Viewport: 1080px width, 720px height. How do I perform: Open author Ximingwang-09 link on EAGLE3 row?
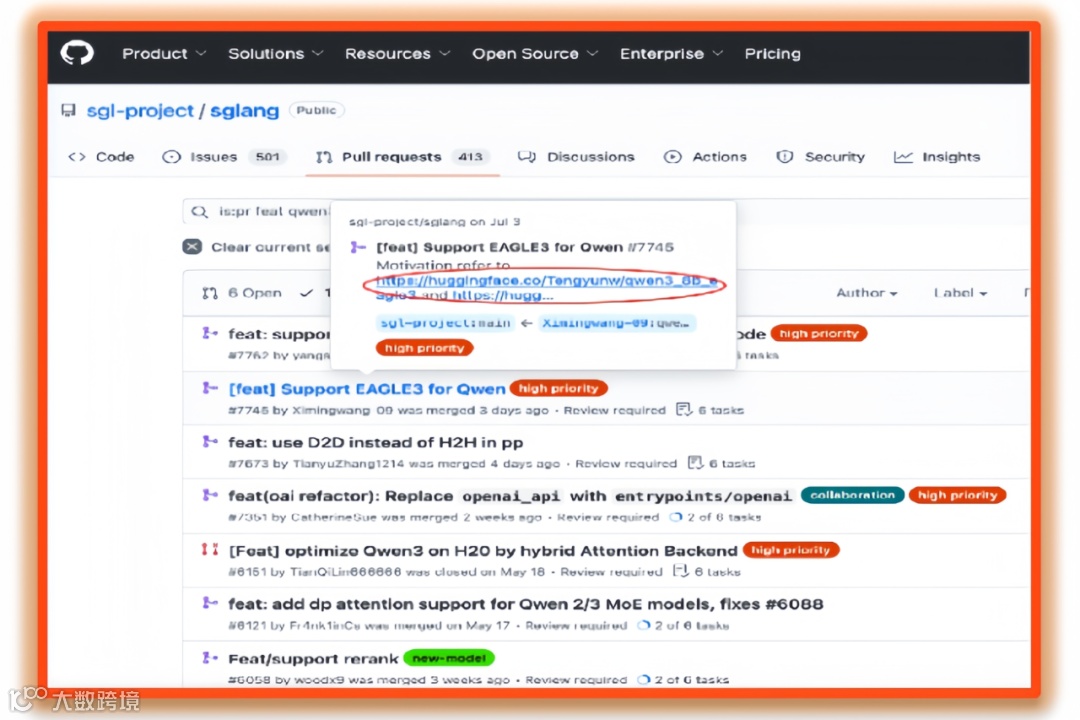(342, 411)
